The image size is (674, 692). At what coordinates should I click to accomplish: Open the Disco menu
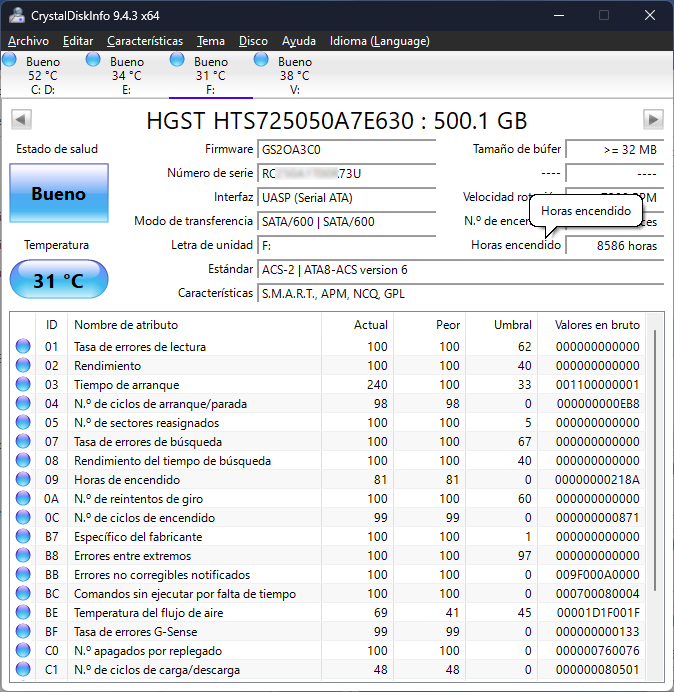[253, 41]
